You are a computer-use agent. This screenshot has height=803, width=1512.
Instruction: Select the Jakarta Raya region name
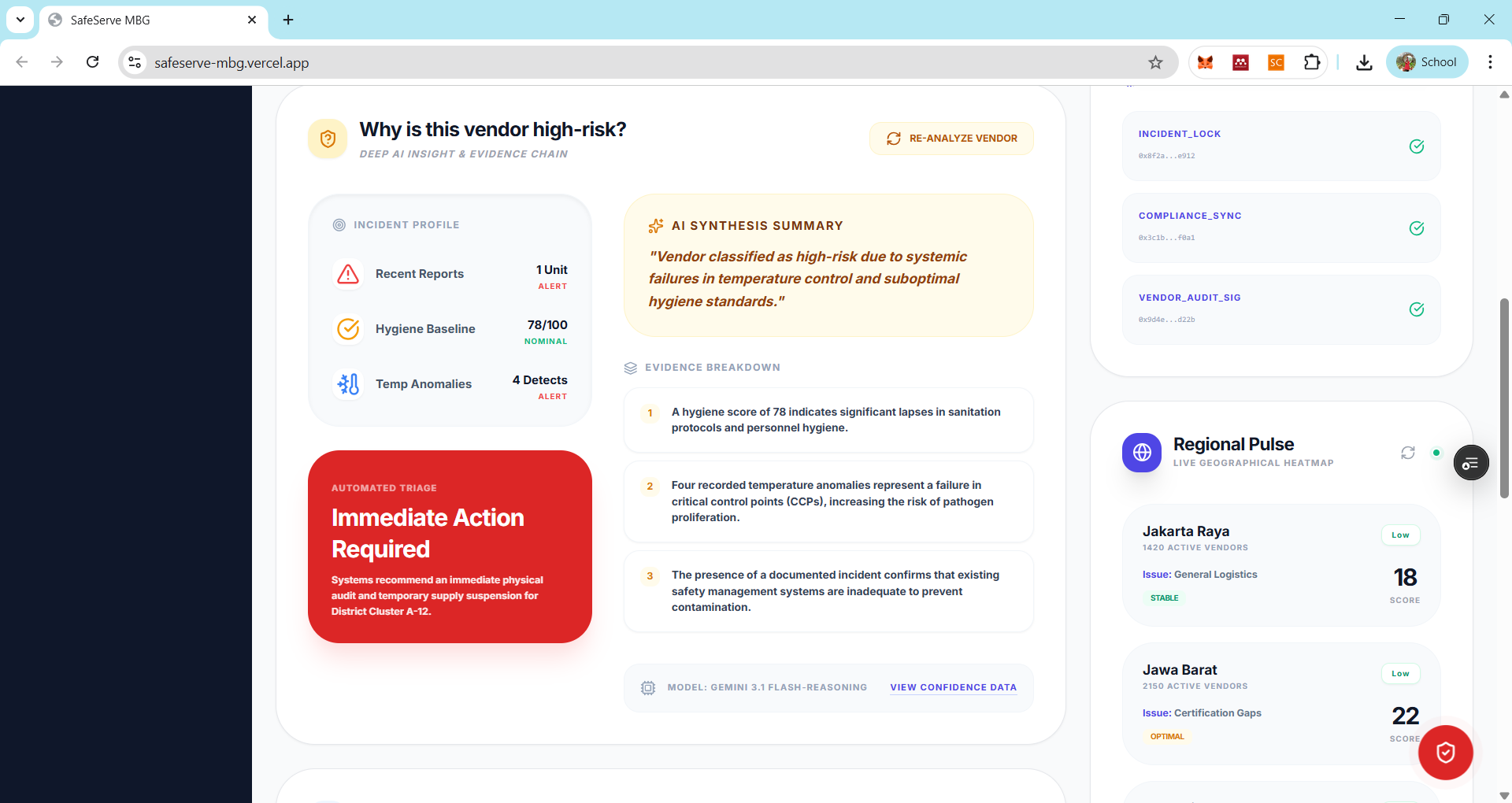point(1186,531)
